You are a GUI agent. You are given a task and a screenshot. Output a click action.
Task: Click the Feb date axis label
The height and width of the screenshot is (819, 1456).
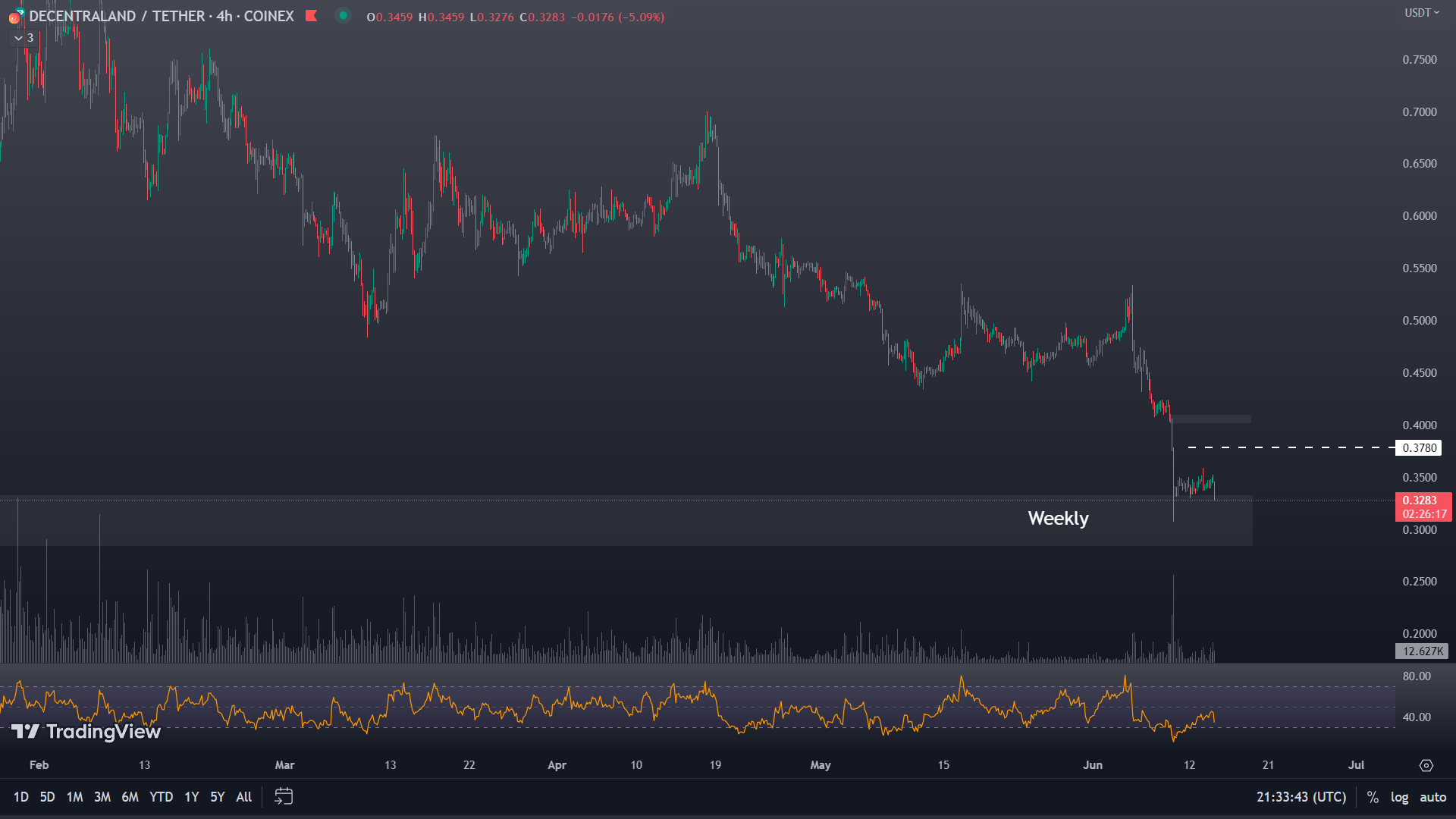39,765
